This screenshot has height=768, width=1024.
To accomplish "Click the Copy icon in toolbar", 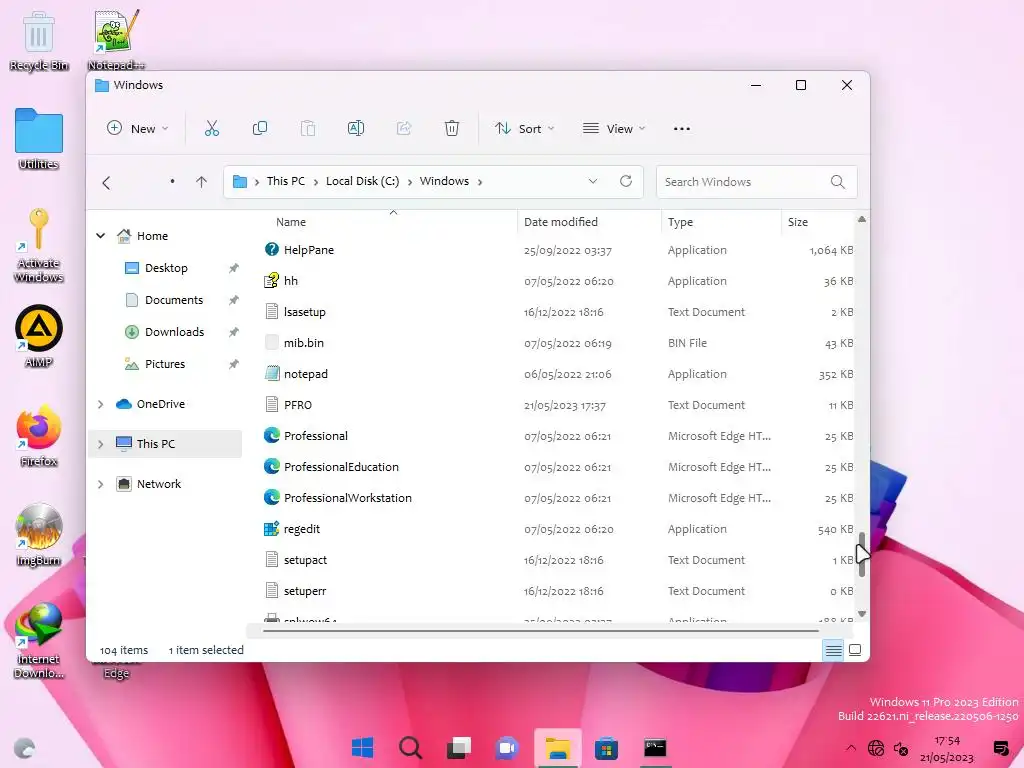I will click(x=260, y=128).
